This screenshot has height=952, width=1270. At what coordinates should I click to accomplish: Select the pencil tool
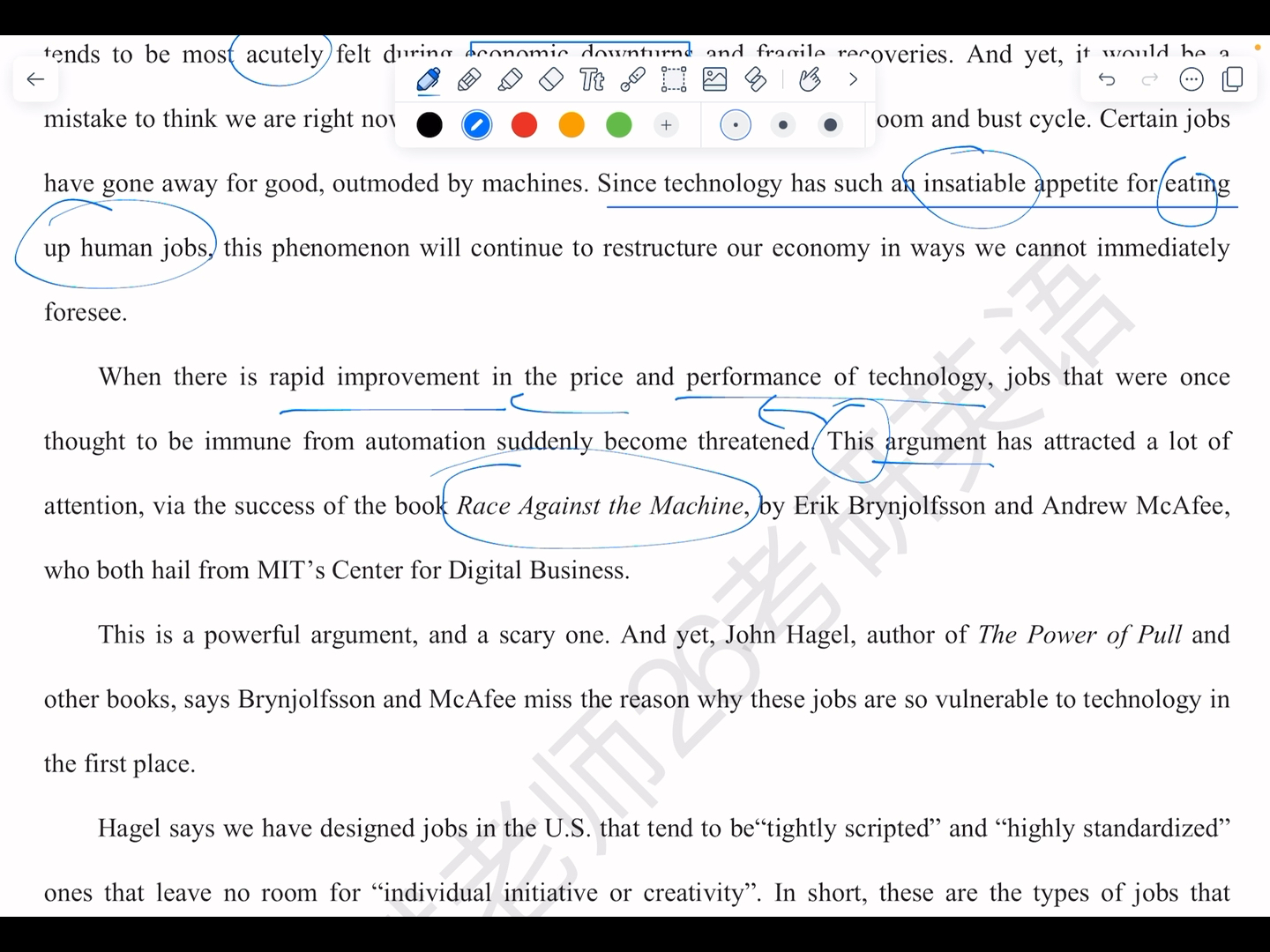pos(469,80)
